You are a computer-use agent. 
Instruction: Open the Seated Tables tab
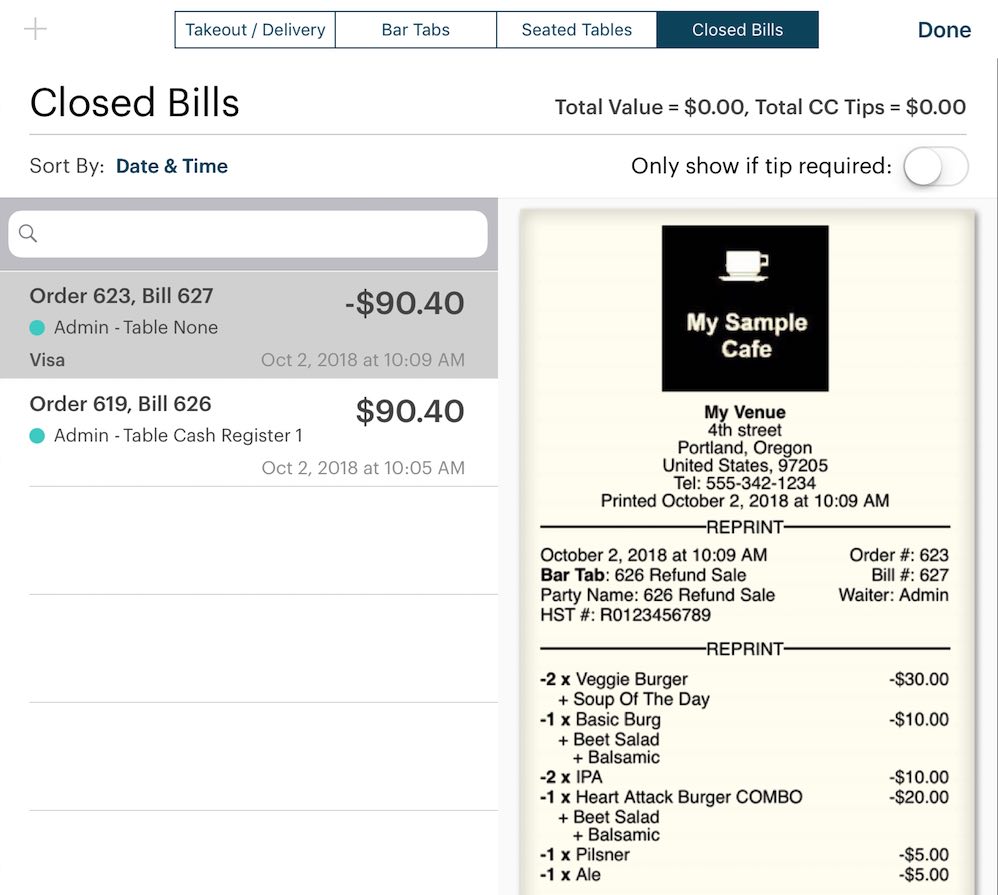pos(576,30)
